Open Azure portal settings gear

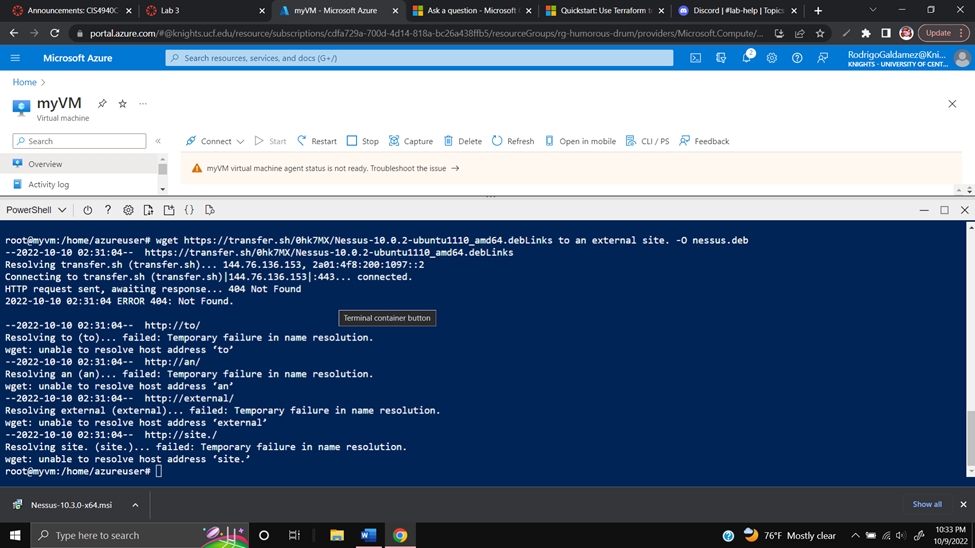tap(772, 58)
